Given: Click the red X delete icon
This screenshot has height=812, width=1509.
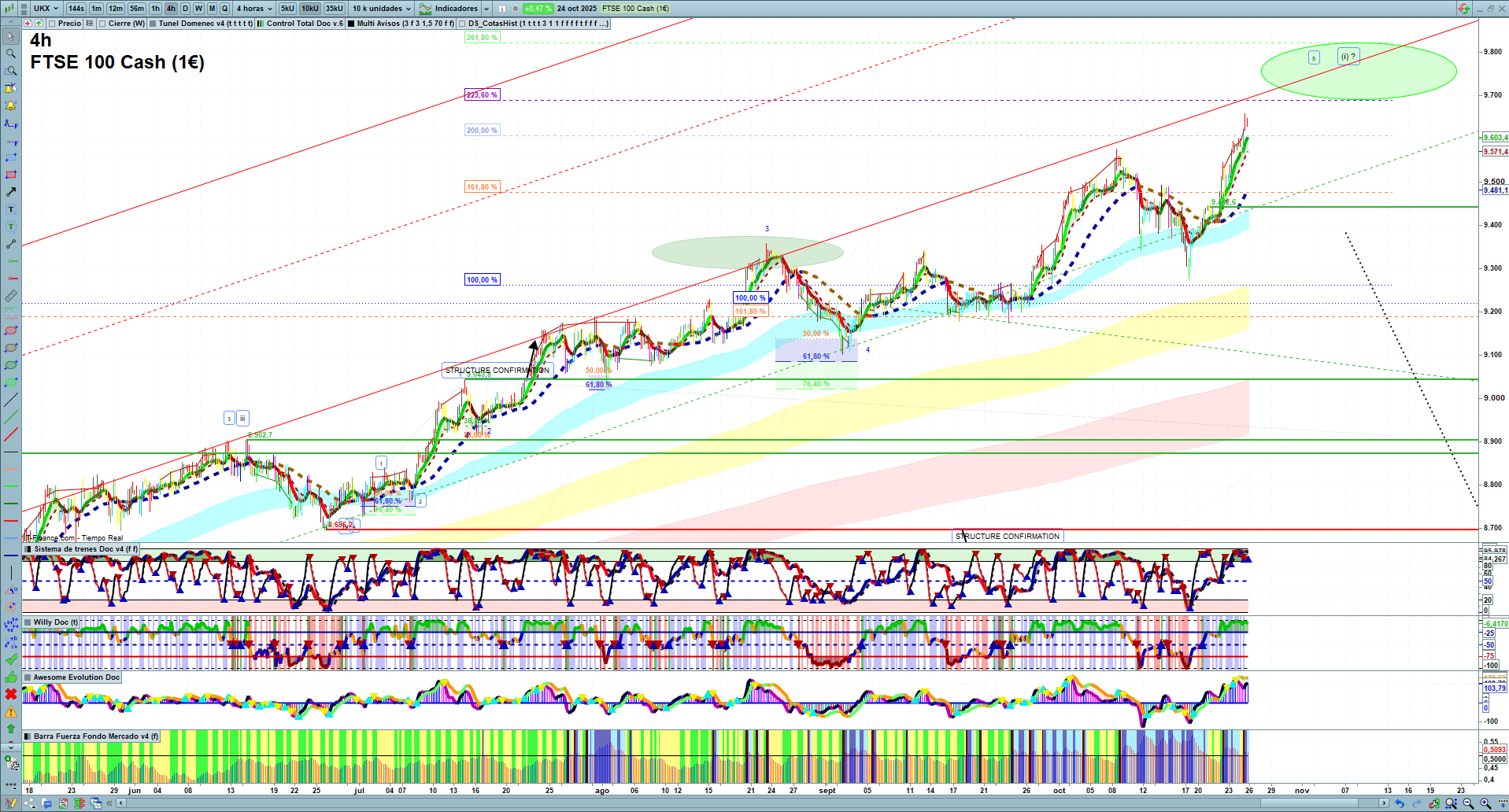Looking at the screenshot, I should point(11,694).
